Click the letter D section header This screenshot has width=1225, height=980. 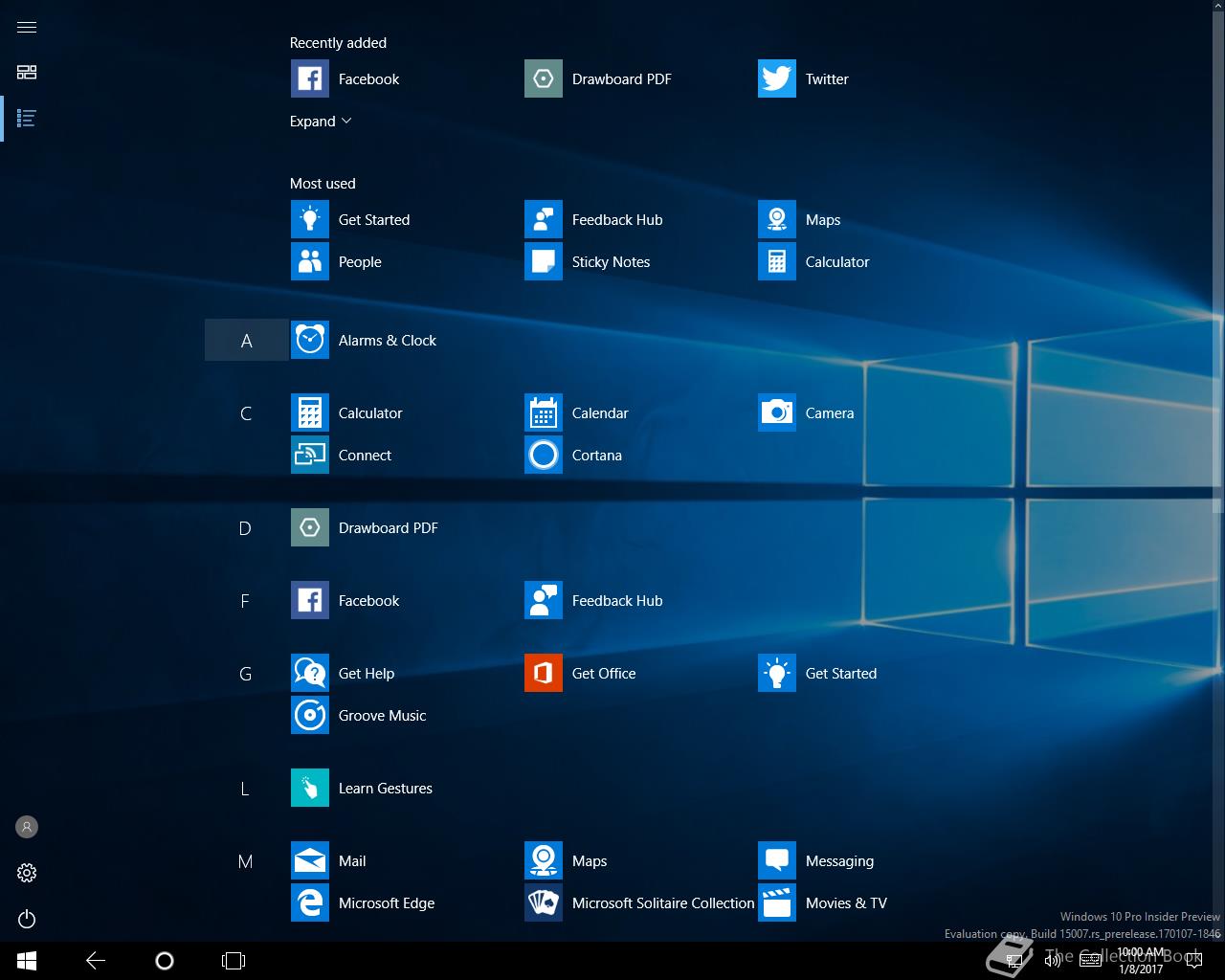click(x=245, y=528)
